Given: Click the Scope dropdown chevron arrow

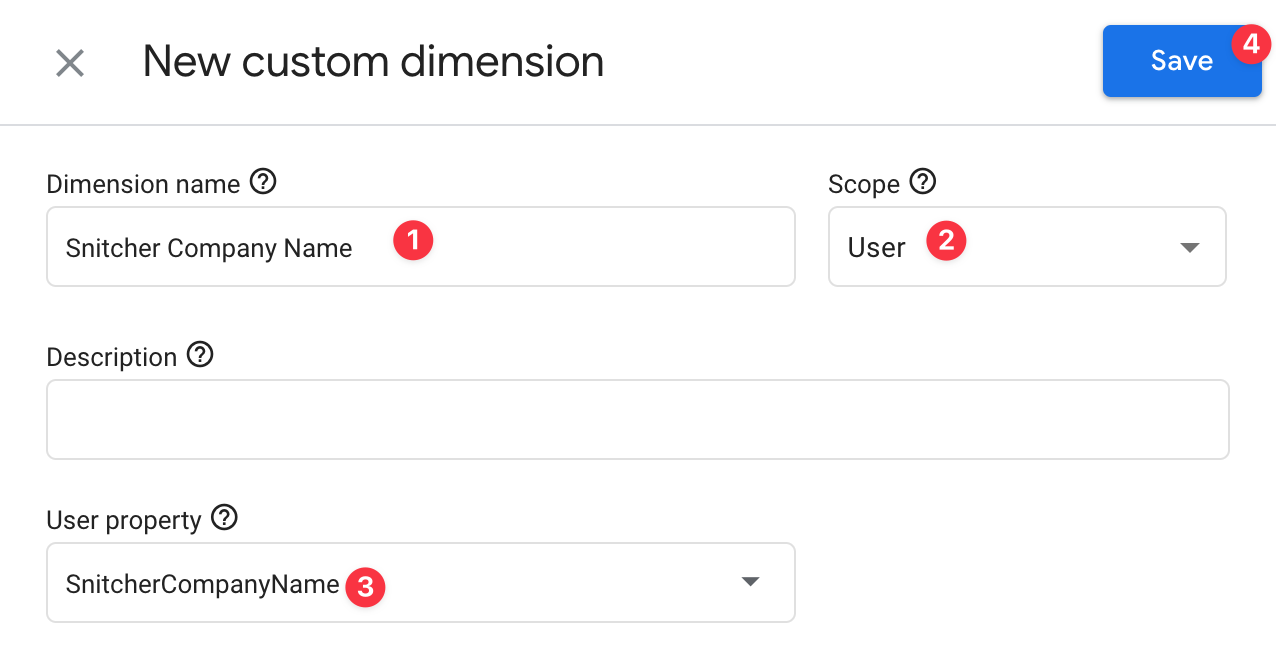Looking at the screenshot, I should (x=1189, y=246).
